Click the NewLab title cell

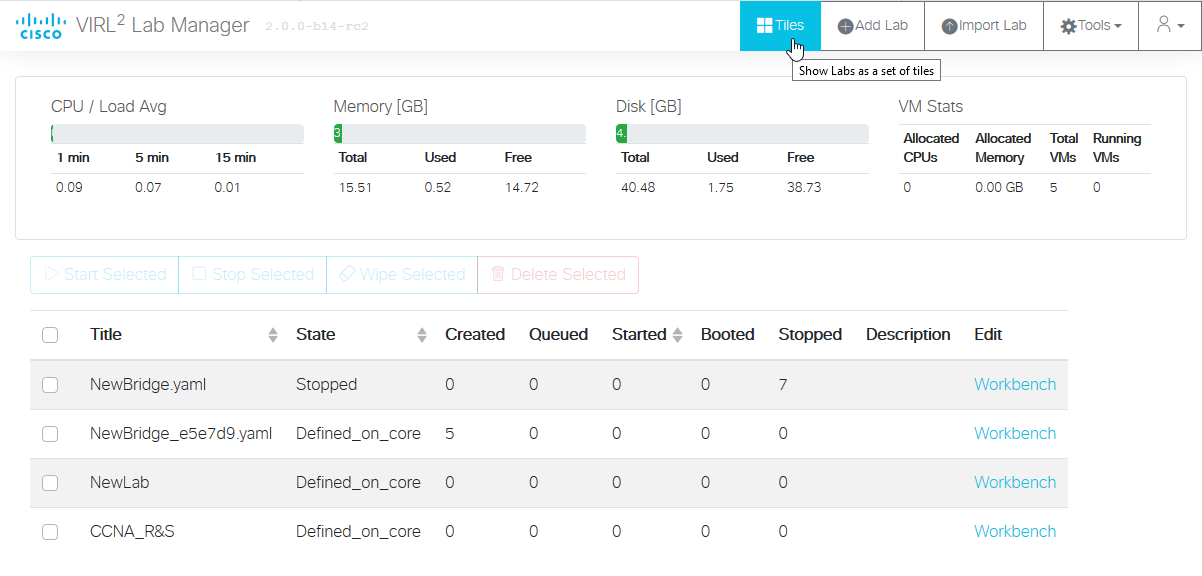119,482
